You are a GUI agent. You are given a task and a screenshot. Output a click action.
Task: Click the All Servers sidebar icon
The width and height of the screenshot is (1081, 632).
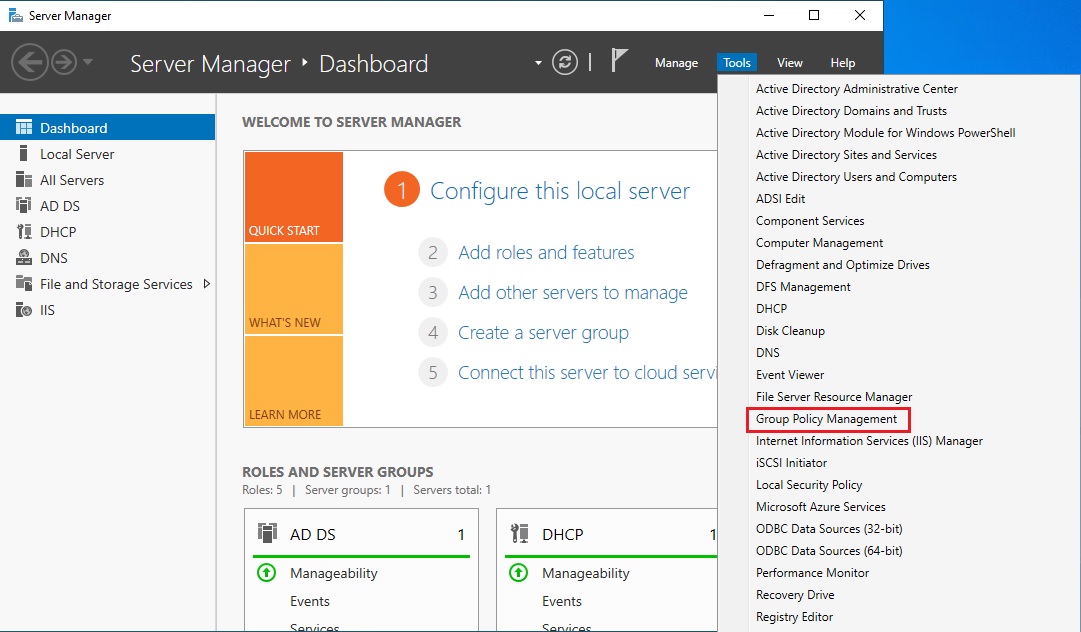click(23, 180)
